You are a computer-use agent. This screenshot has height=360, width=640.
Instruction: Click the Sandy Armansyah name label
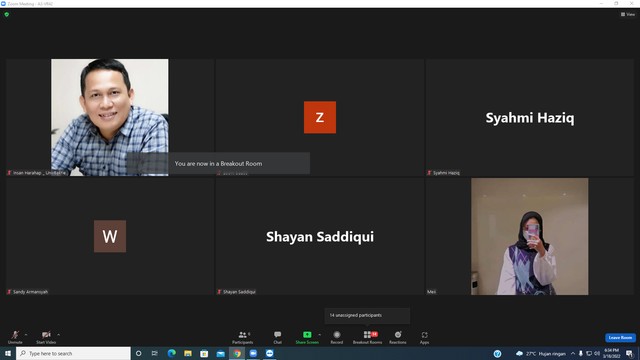(x=27, y=292)
